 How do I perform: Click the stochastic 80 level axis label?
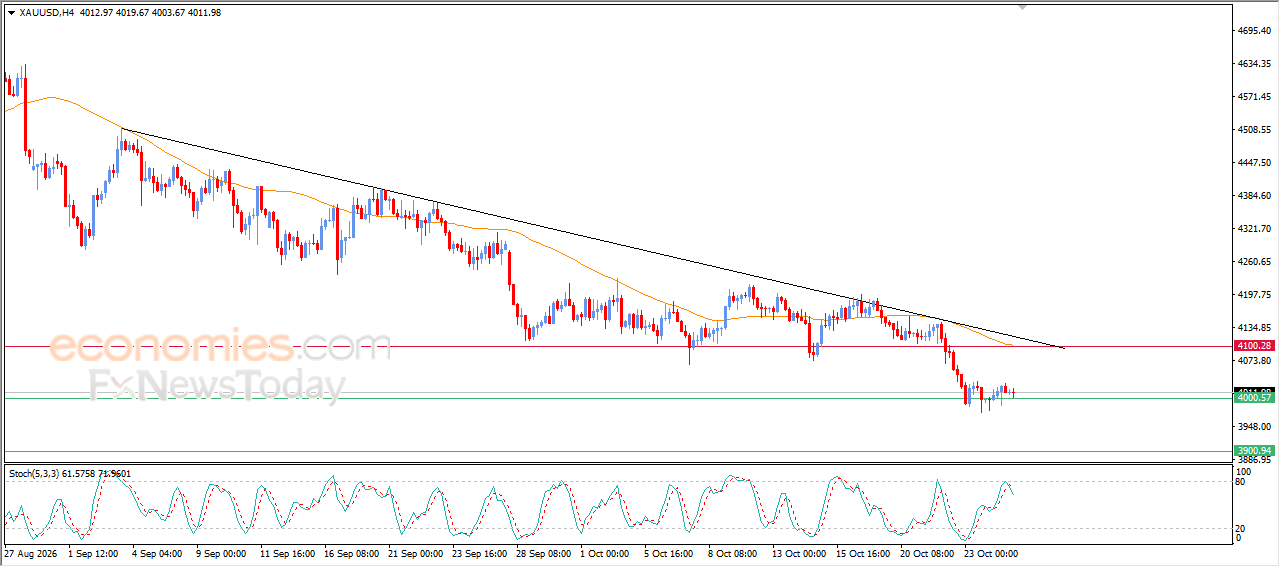(1241, 482)
